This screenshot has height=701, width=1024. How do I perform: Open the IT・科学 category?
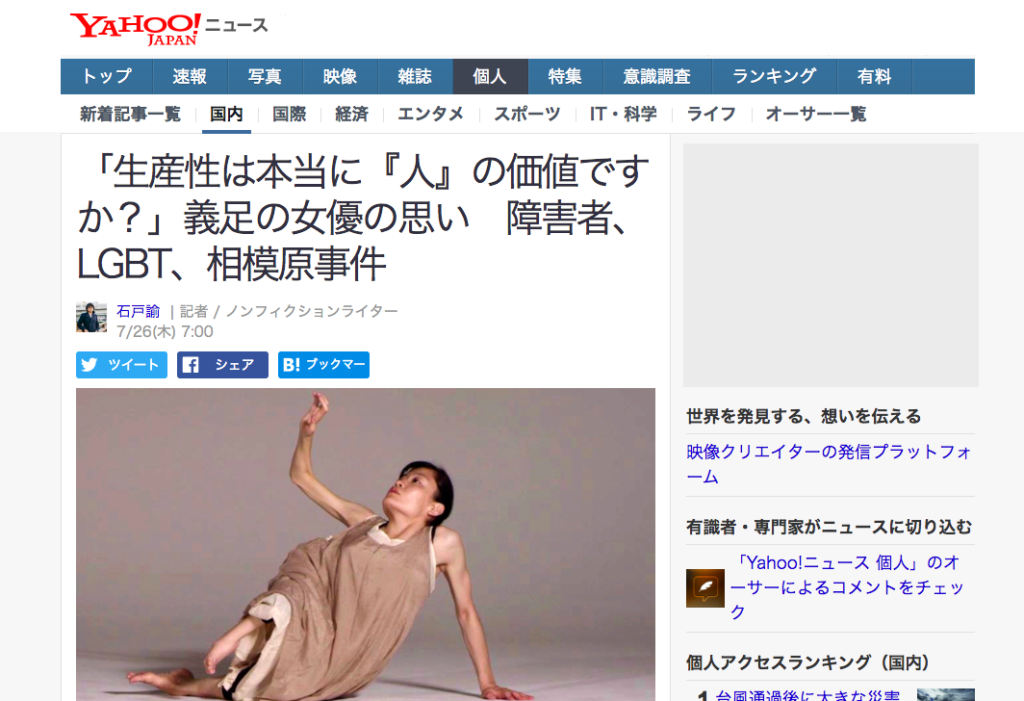click(x=623, y=114)
